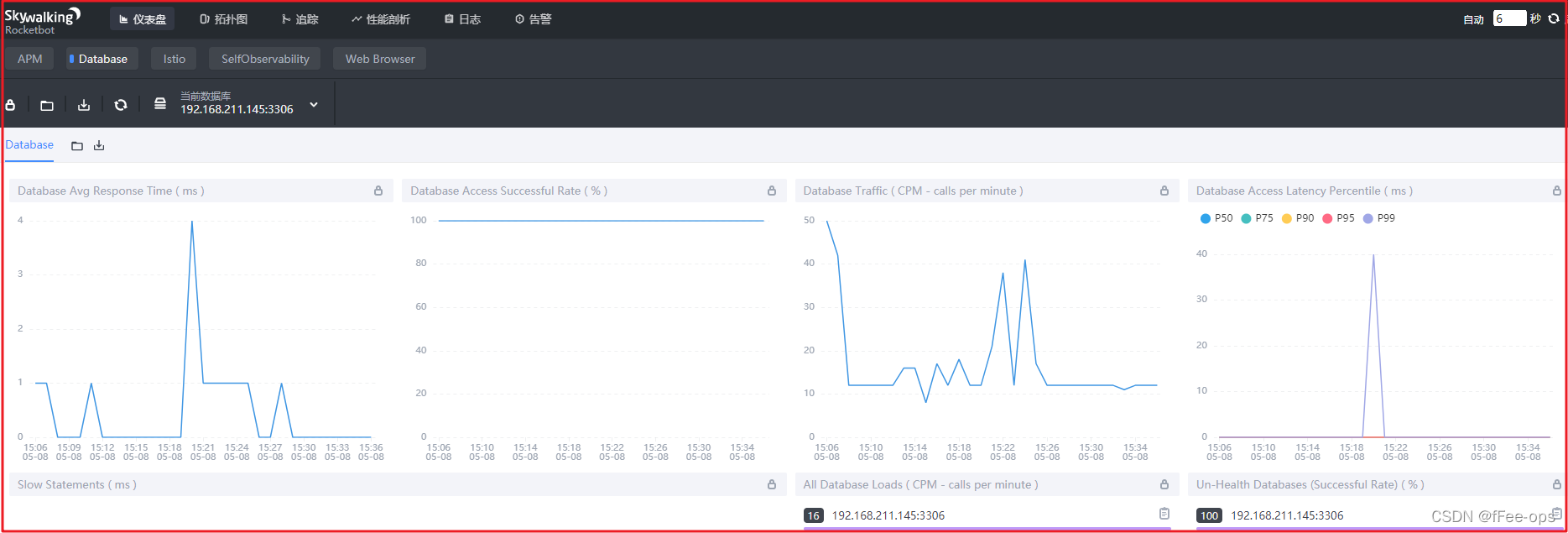The image size is (1568, 533).
Task: Click the download icon next to Database sub-tab
Action: (x=99, y=146)
